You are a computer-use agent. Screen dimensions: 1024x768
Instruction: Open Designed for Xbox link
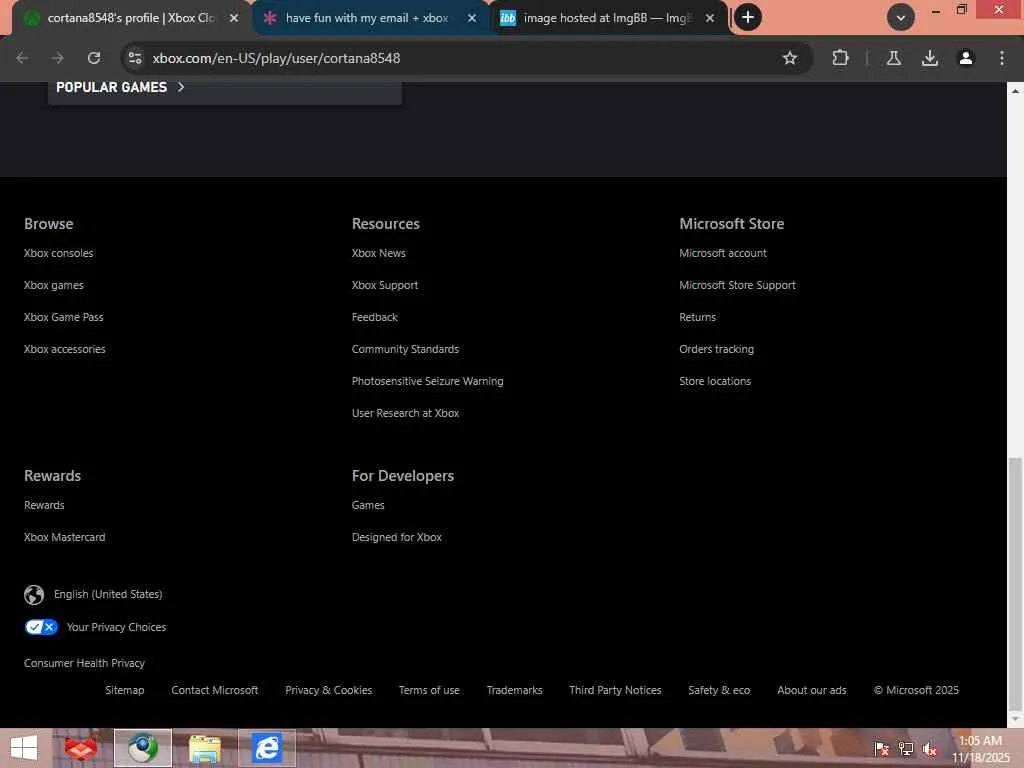397,537
